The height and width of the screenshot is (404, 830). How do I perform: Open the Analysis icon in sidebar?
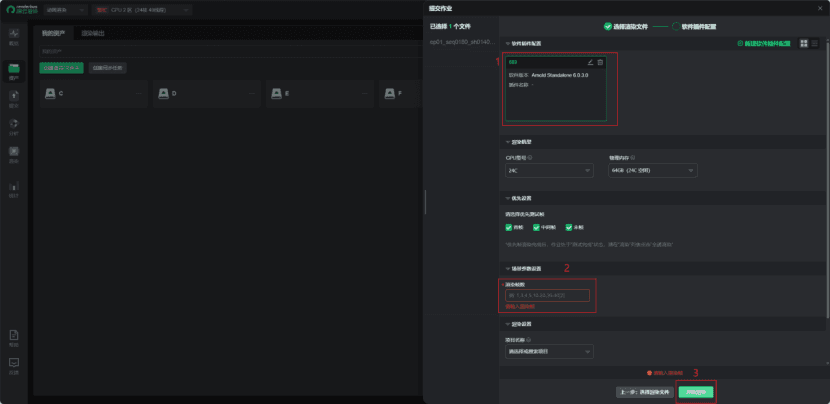(14, 123)
